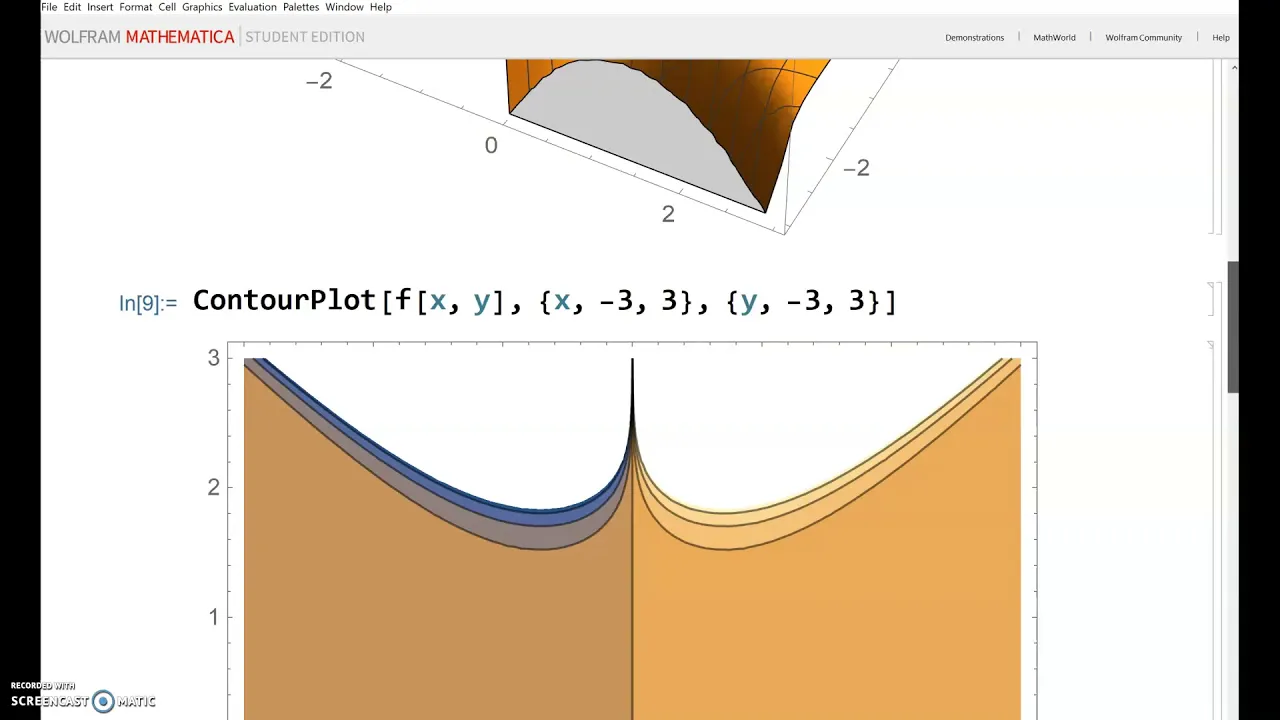Open the Help menu in menu bar
1280x720 pixels.
[381, 7]
